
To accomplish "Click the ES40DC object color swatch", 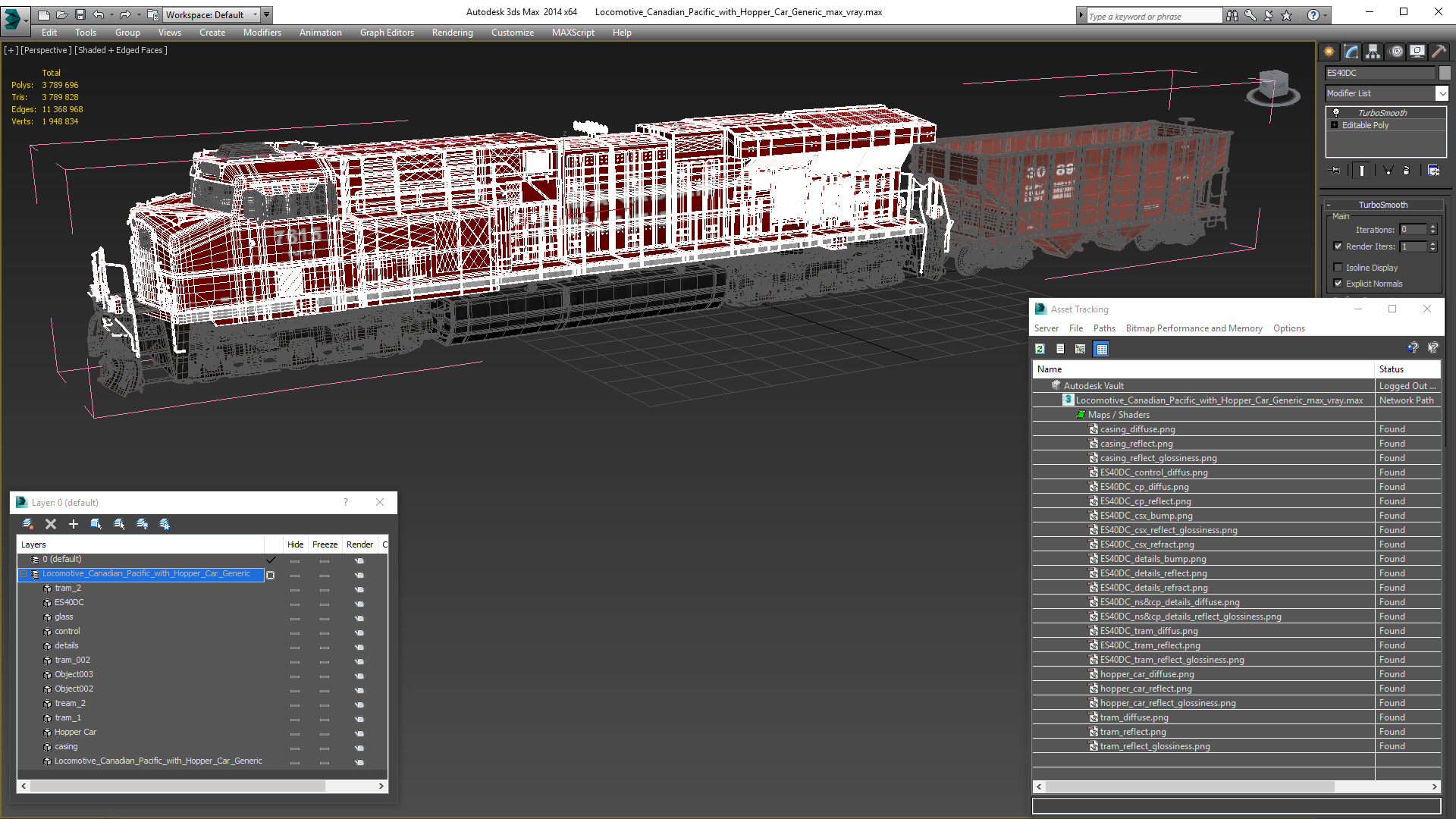I will click(1445, 73).
